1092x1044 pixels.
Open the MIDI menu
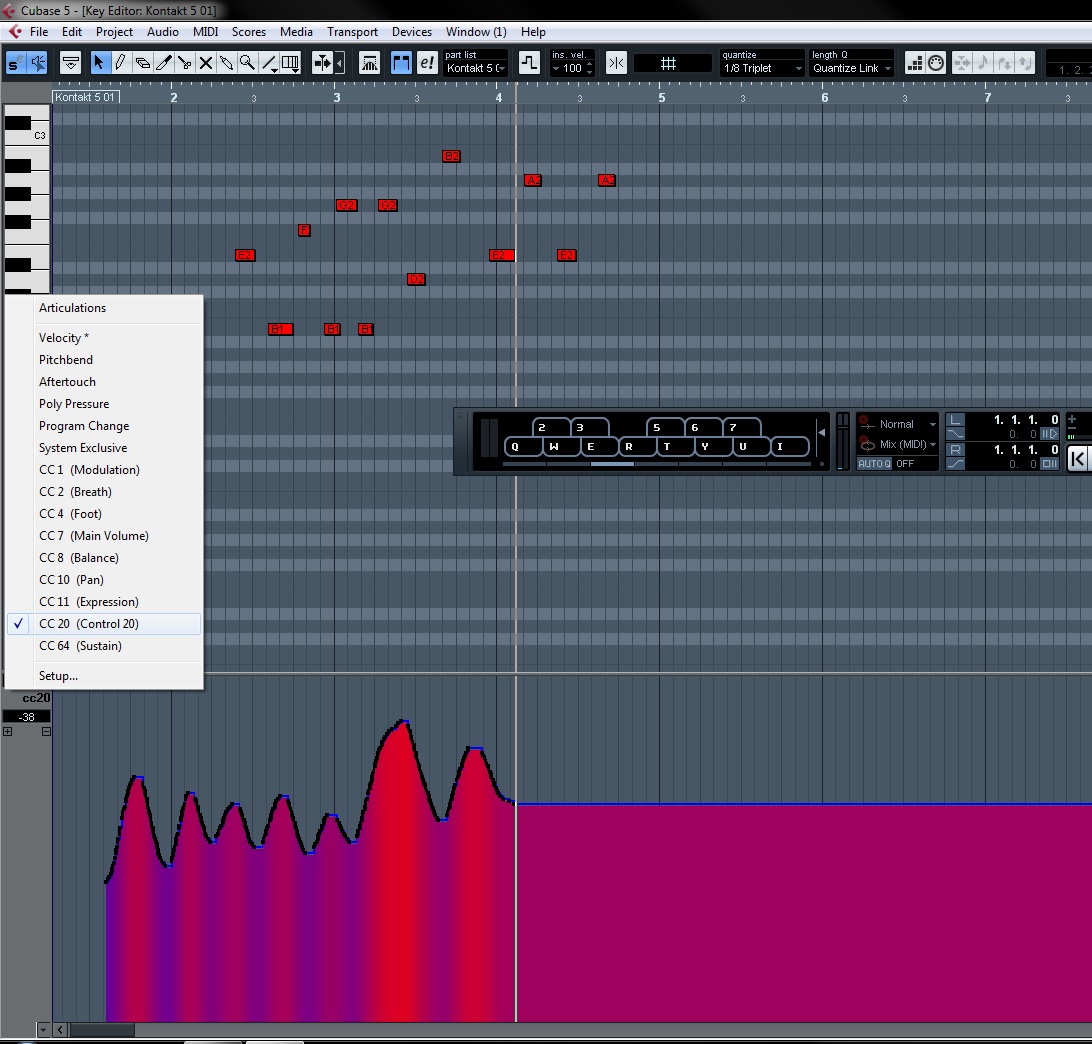205,32
